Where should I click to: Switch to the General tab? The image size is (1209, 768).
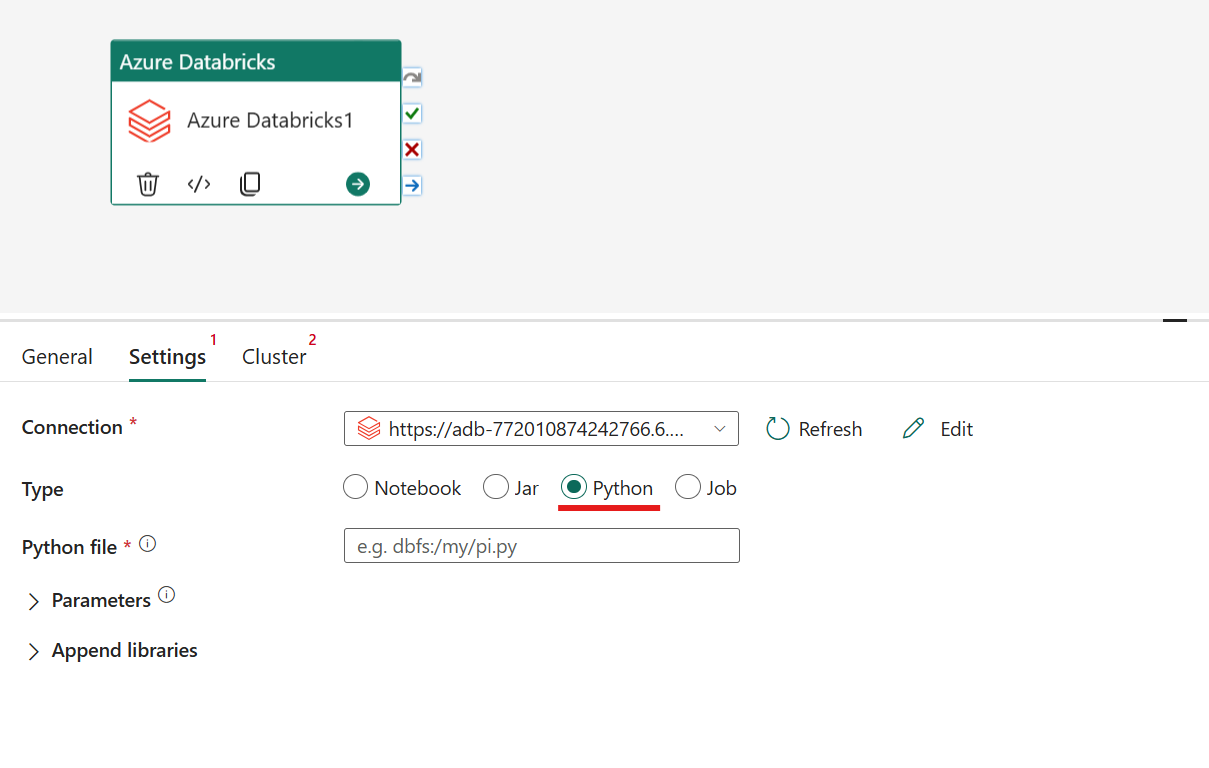pos(57,356)
